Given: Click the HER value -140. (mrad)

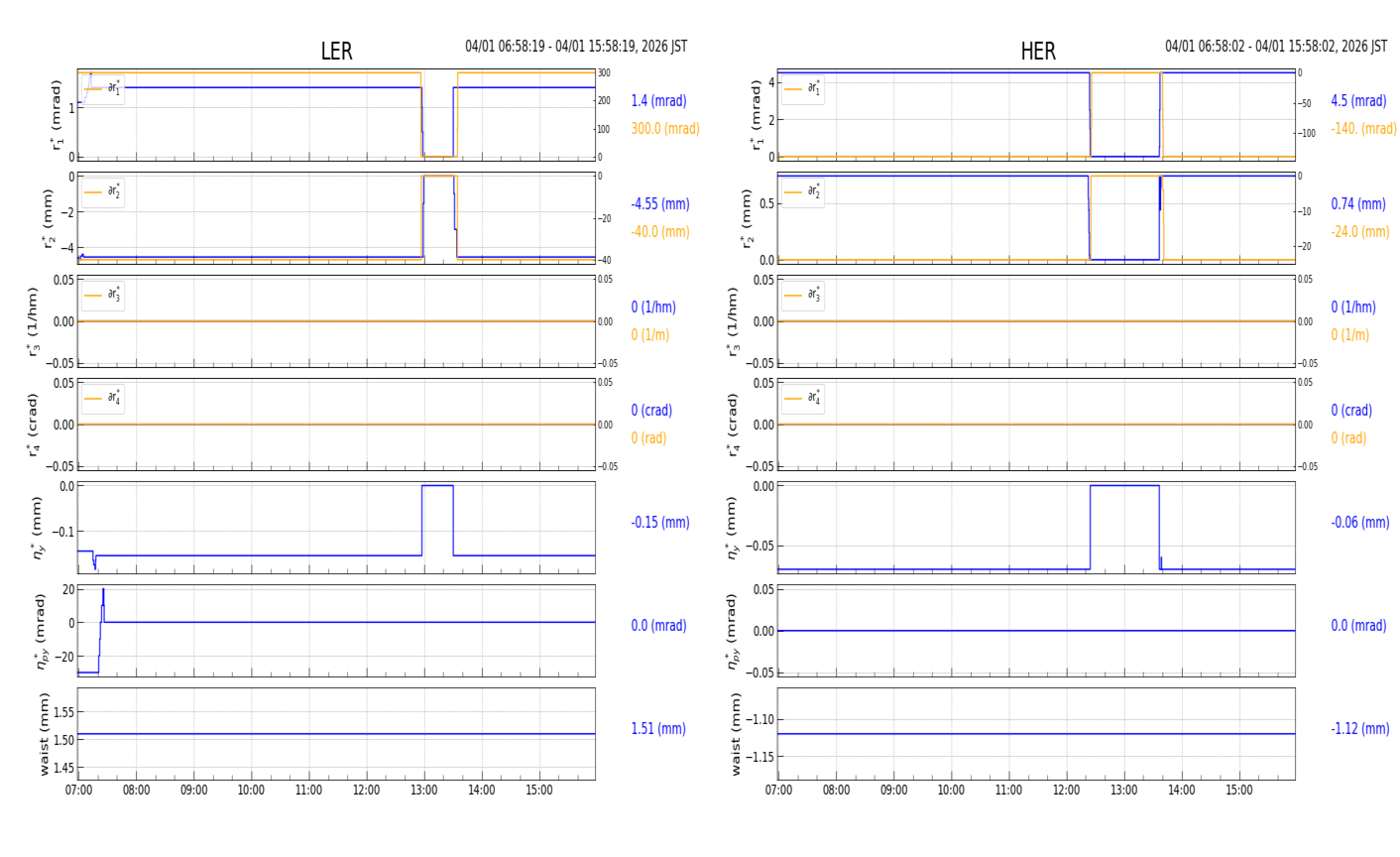Looking at the screenshot, I should pyautogui.click(x=1363, y=129).
